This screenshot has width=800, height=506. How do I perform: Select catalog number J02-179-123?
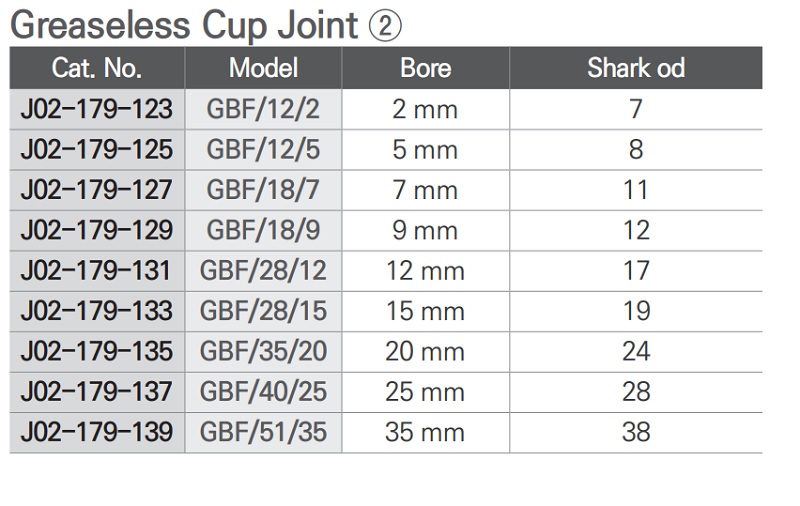(97, 109)
